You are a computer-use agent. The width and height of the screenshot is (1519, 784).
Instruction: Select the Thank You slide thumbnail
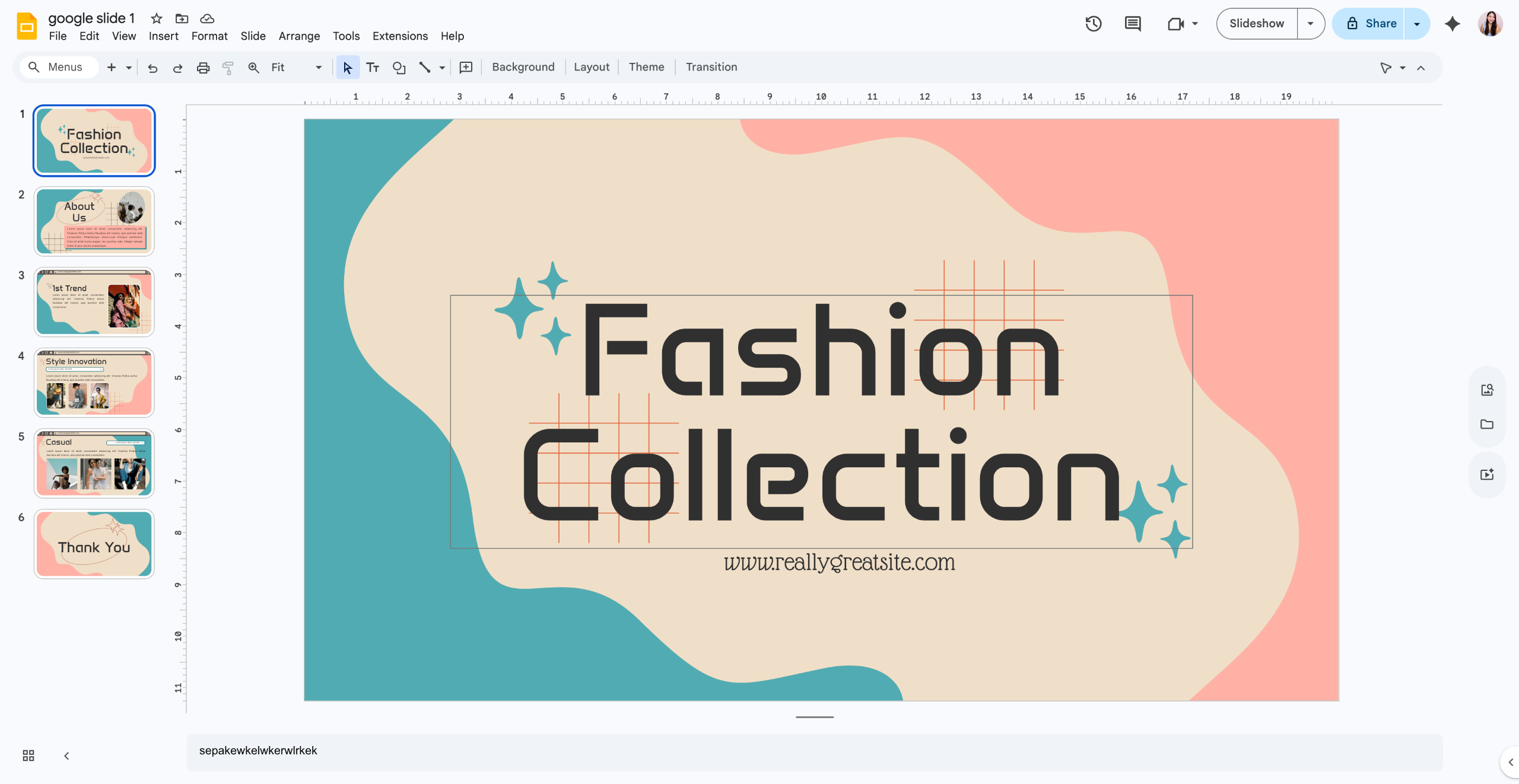tap(94, 544)
